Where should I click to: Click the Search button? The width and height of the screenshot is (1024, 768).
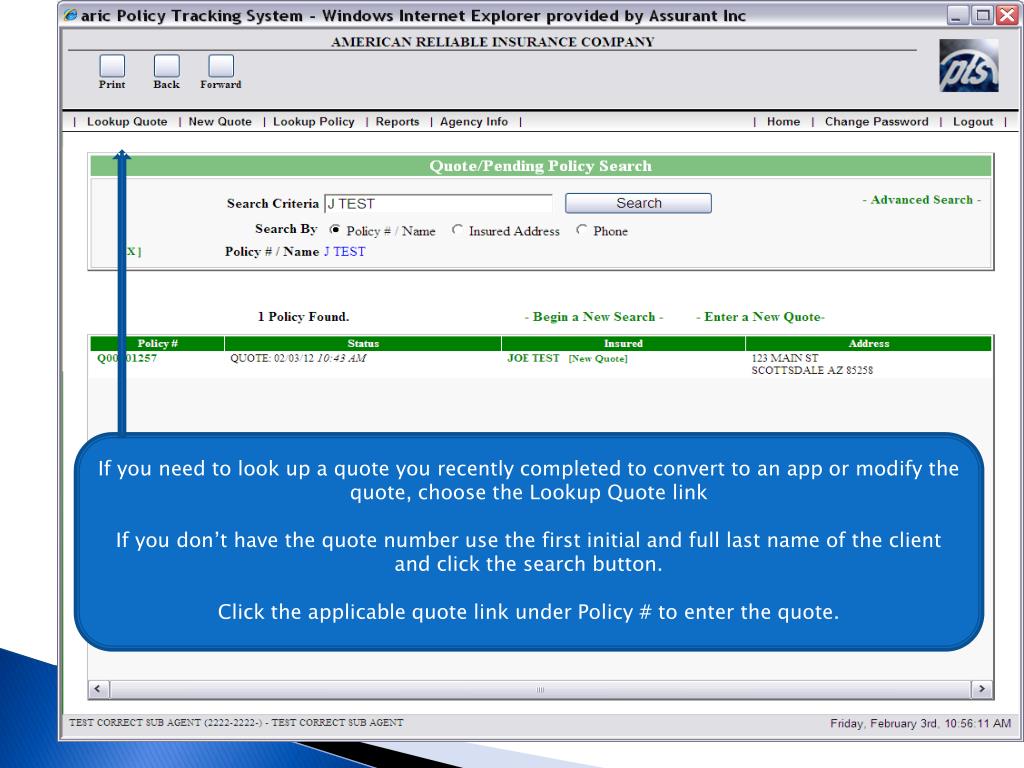638,203
